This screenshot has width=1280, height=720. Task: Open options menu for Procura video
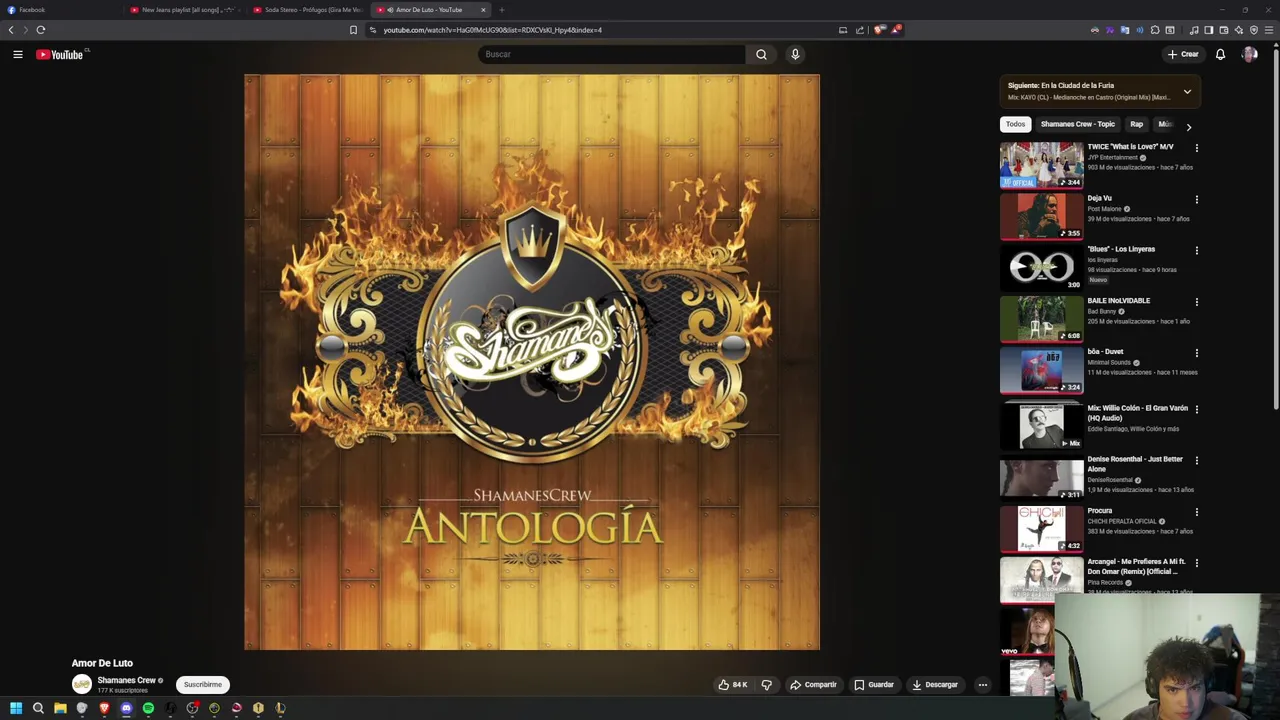[1196, 512]
